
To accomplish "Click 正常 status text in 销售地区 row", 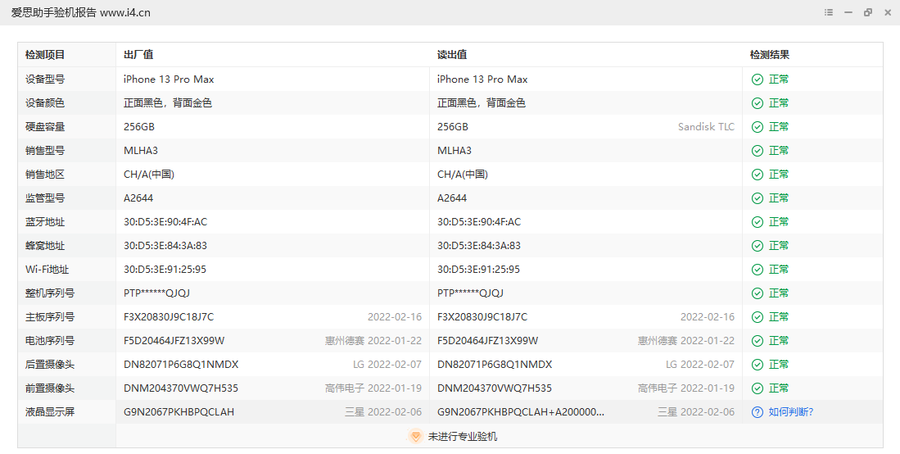I will point(779,174).
